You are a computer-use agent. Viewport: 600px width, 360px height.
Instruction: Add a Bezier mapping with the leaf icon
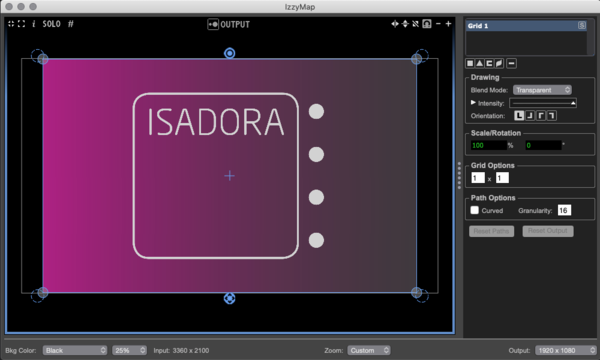point(499,63)
